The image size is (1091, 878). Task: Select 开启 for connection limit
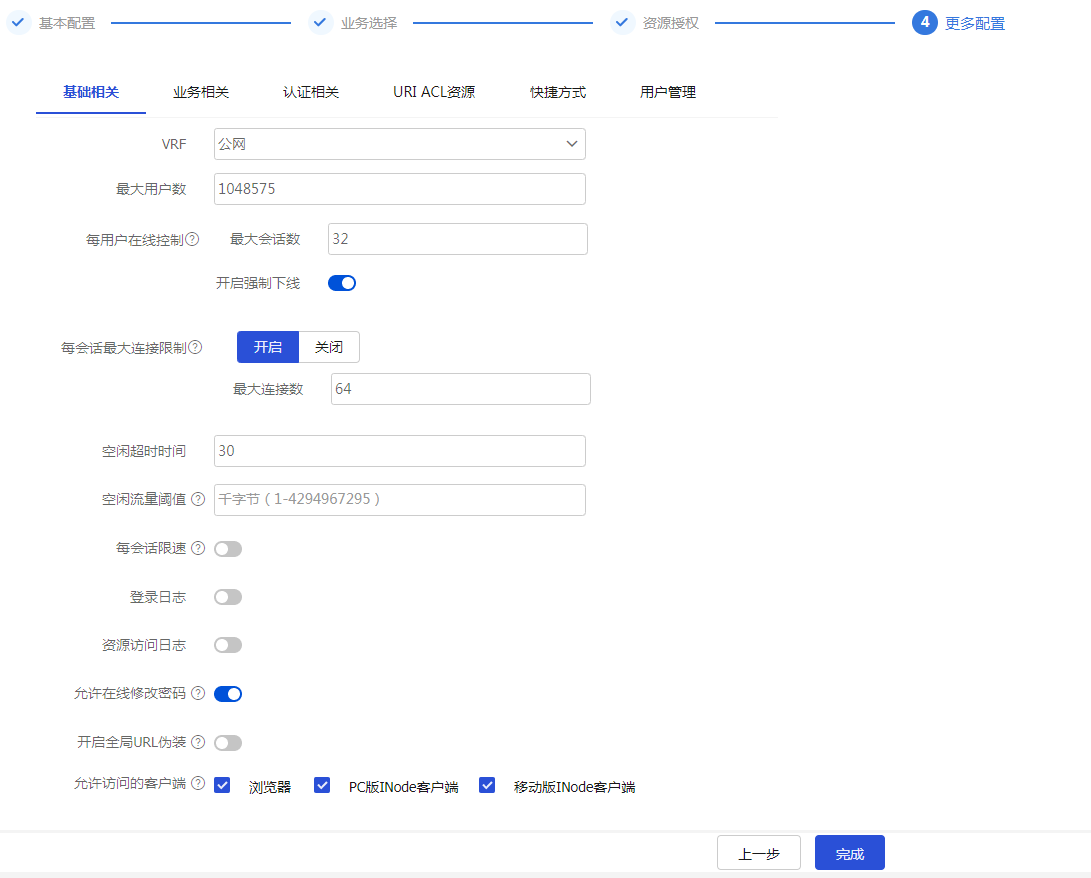[x=268, y=347]
